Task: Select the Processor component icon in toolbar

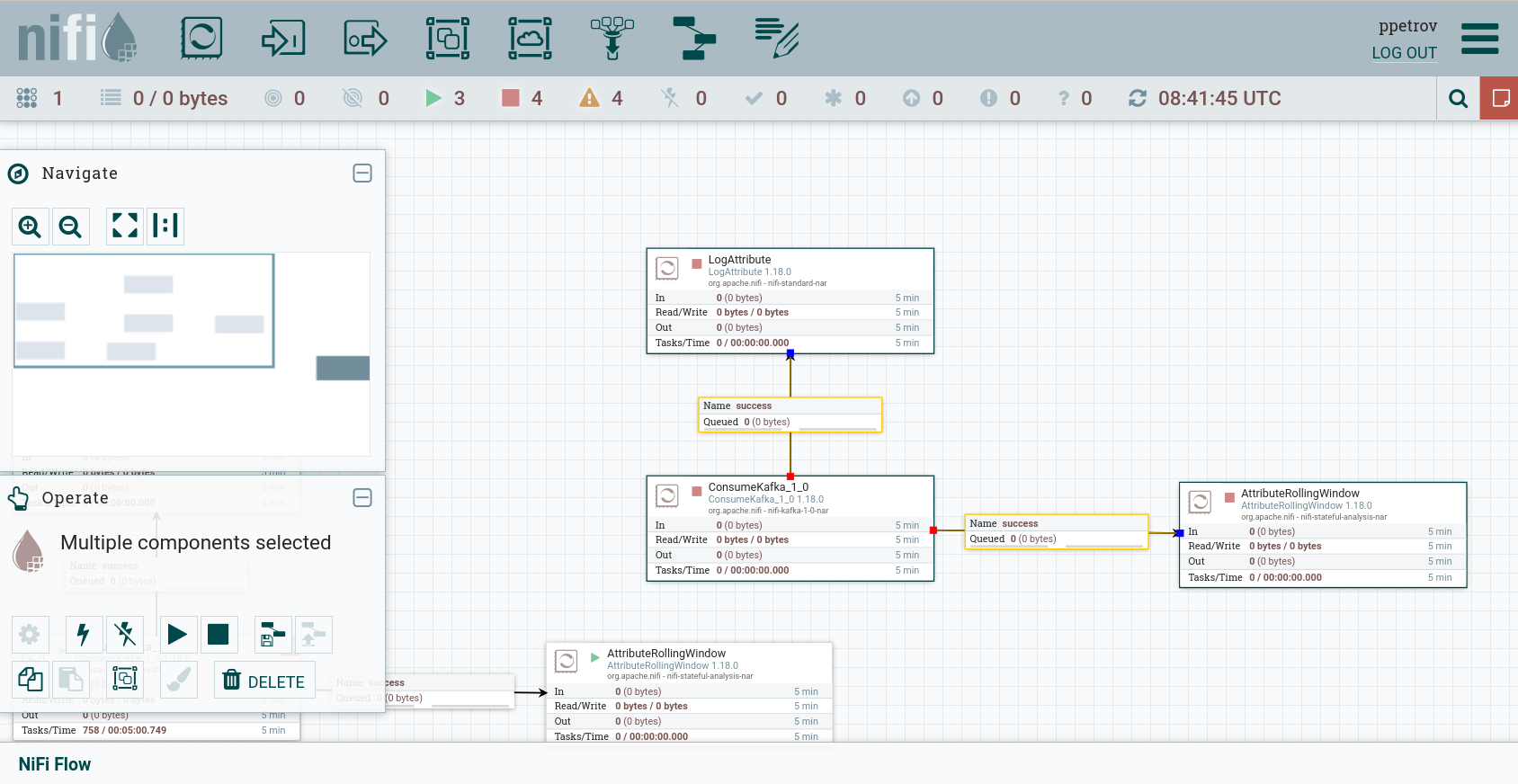Action: [x=201, y=39]
